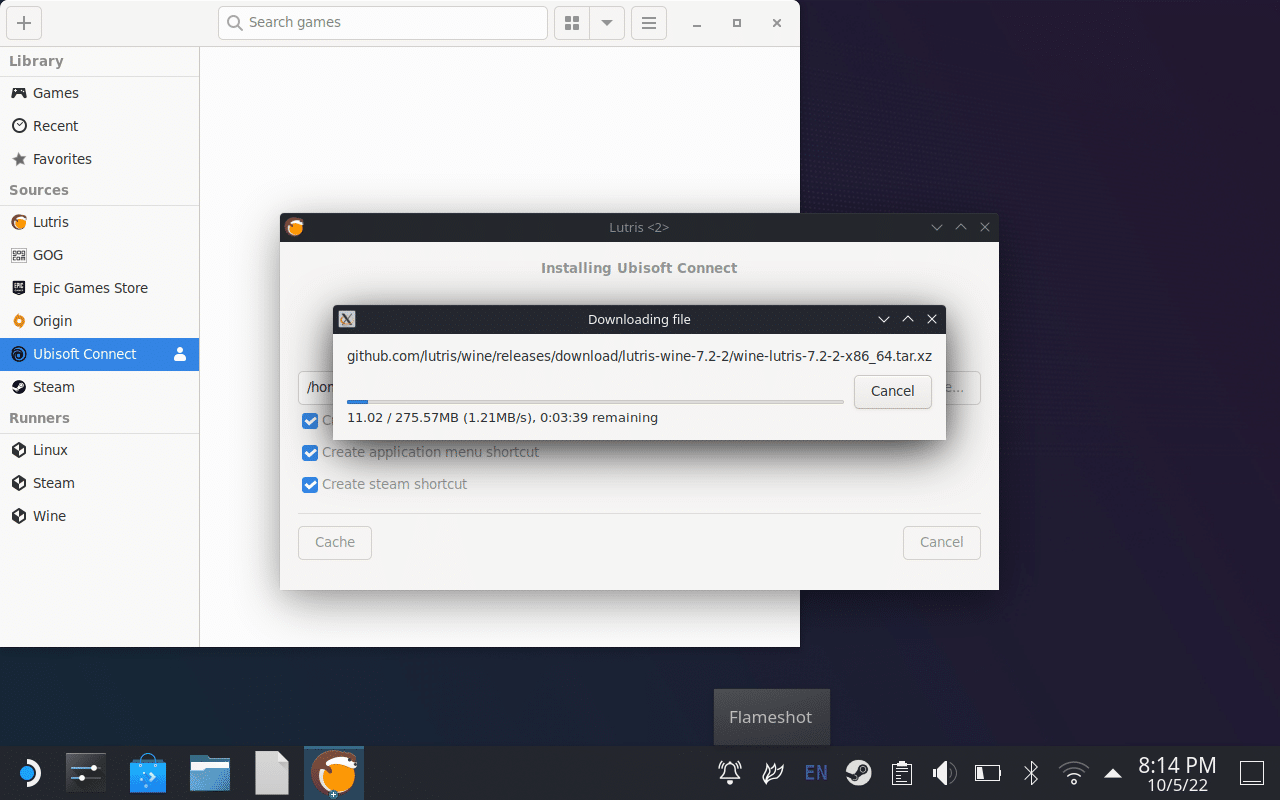Open the Lutris hamburger menu
This screenshot has width=1280, height=800.
click(649, 23)
